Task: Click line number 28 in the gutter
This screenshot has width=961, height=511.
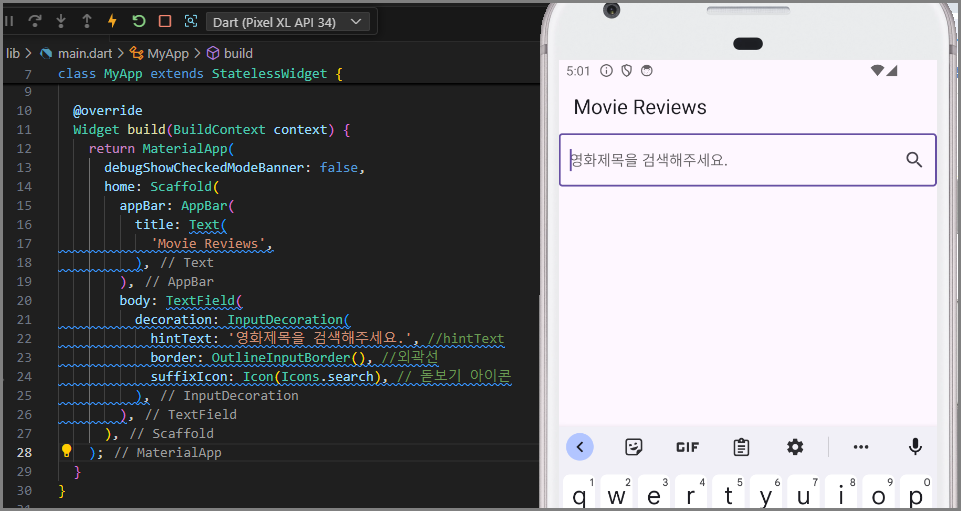Action: click(25, 452)
